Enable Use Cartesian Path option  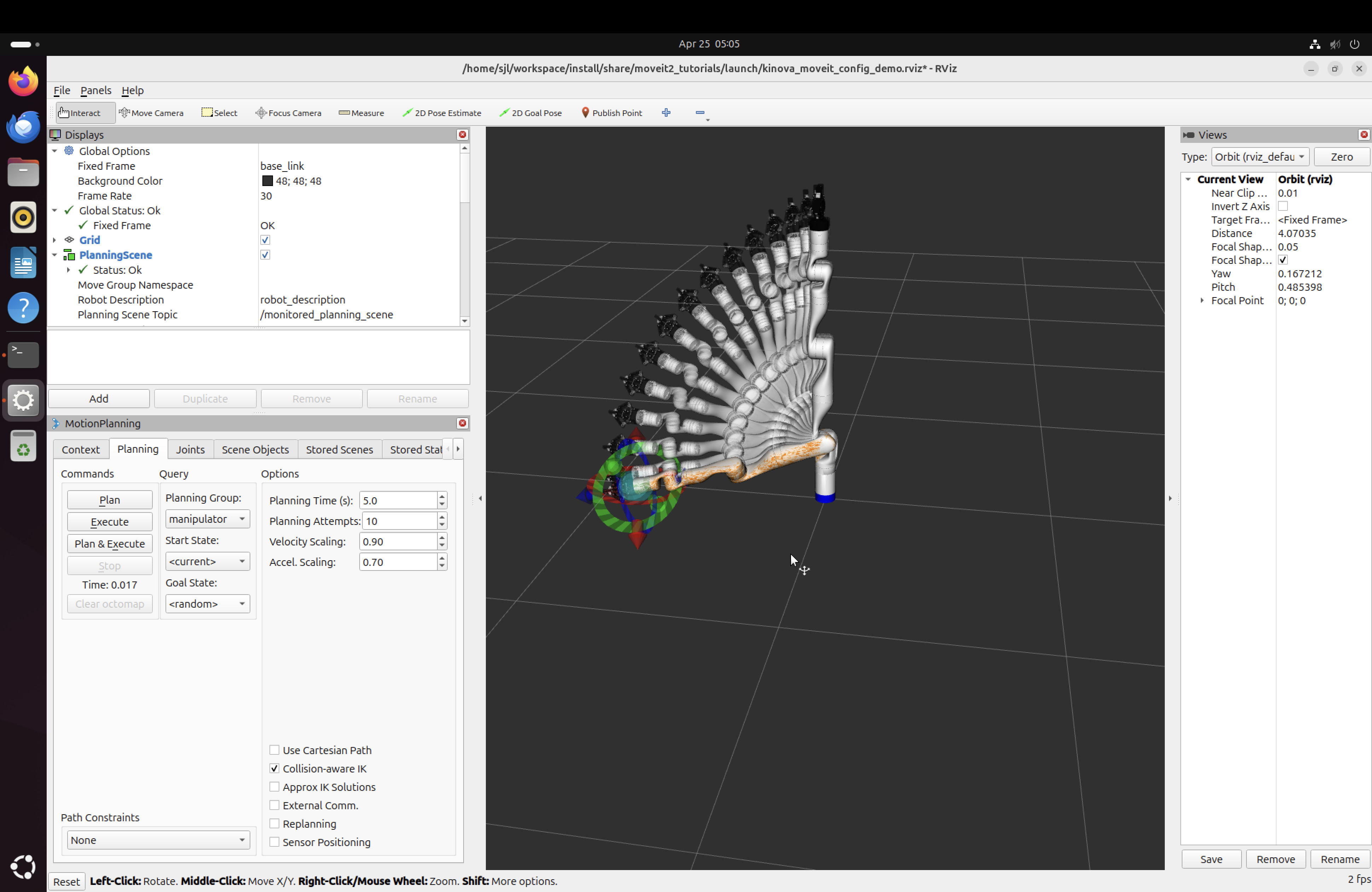click(x=274, y=750)
